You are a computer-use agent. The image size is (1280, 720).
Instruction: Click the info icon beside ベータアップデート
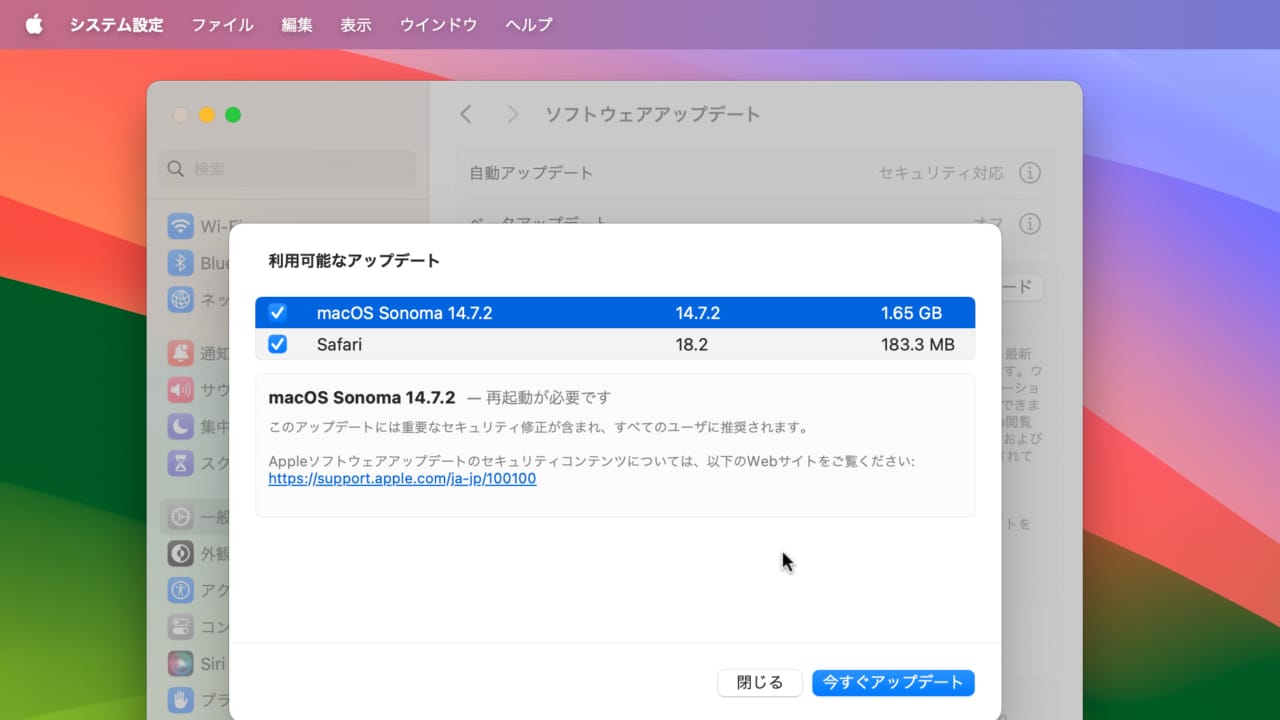(x=1030, y=223)
